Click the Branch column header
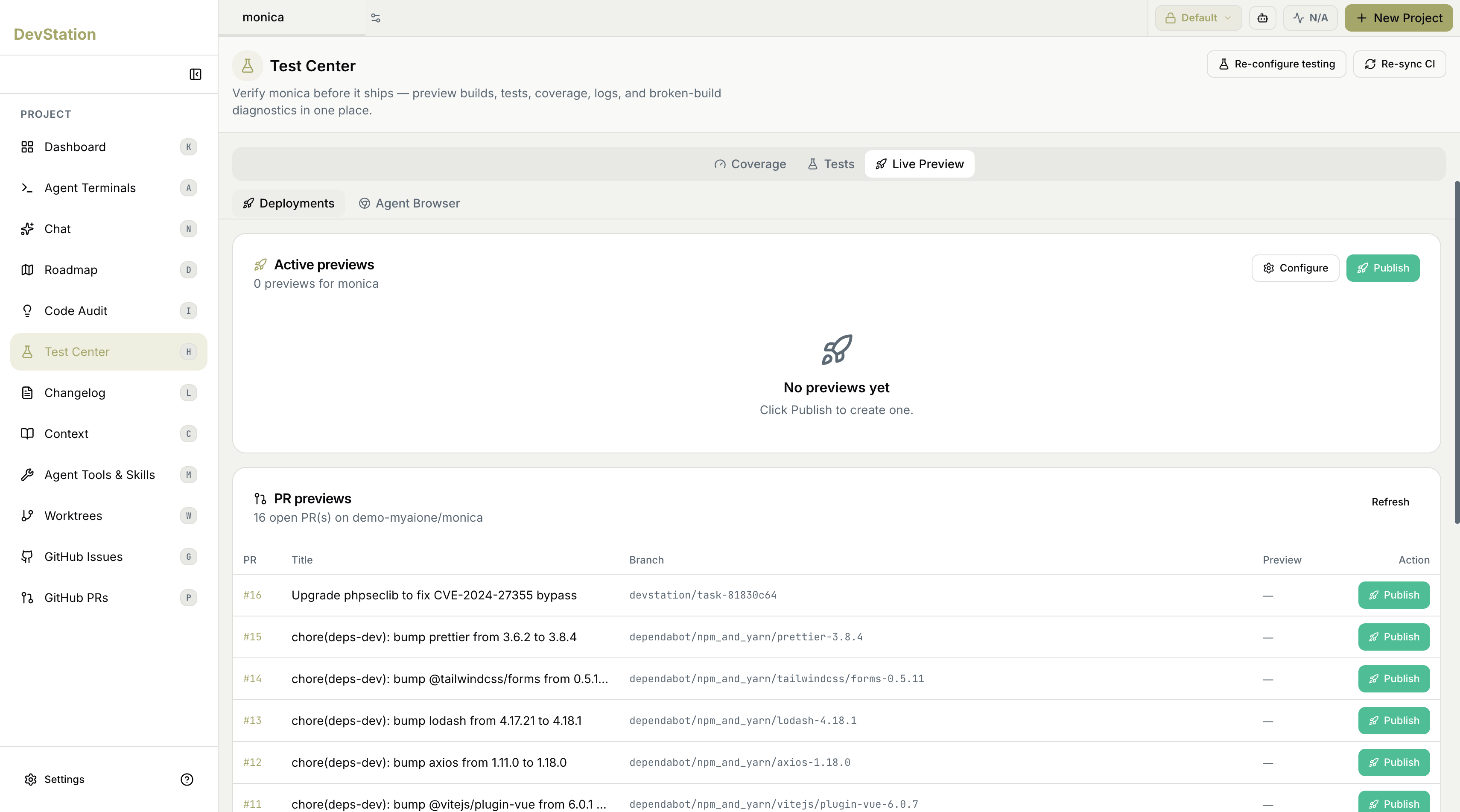Viewport: 1460px width, 812px height. pyautogui.click(x=646, y=560)
